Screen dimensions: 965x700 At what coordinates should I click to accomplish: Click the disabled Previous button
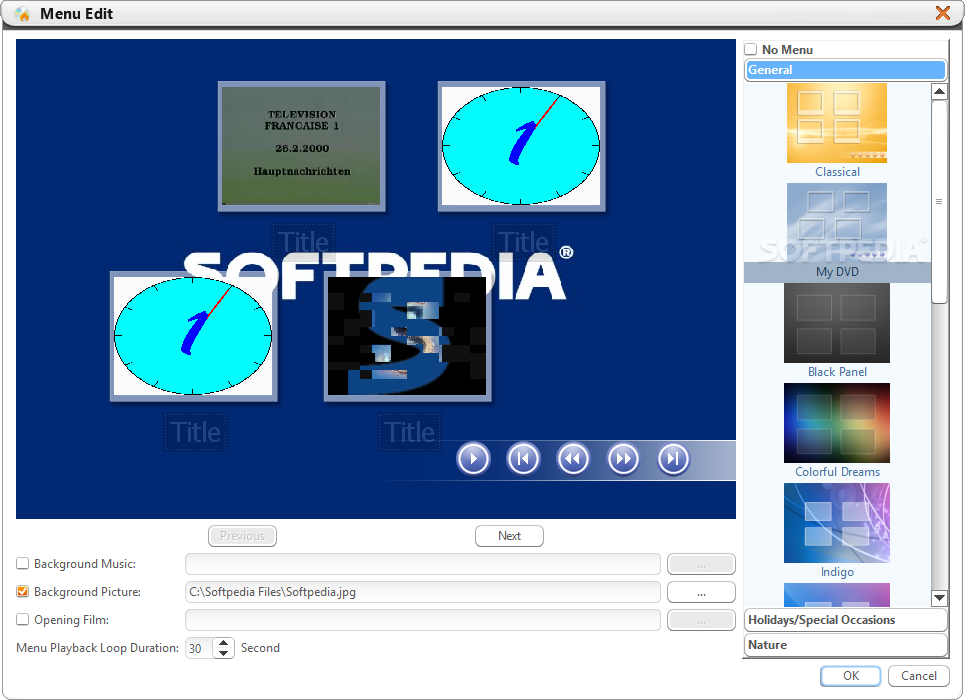[x=242, y=536]
